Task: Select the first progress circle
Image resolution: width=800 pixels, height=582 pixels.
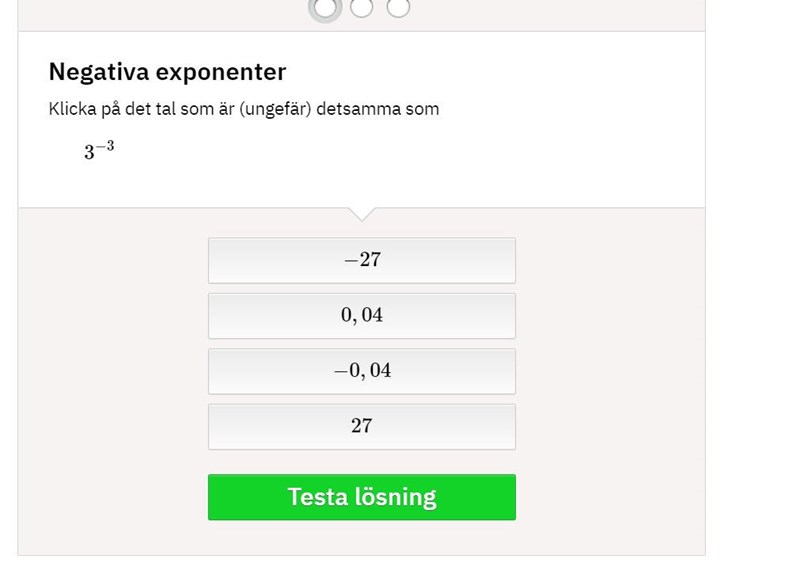Action: [x=326, y=7]
